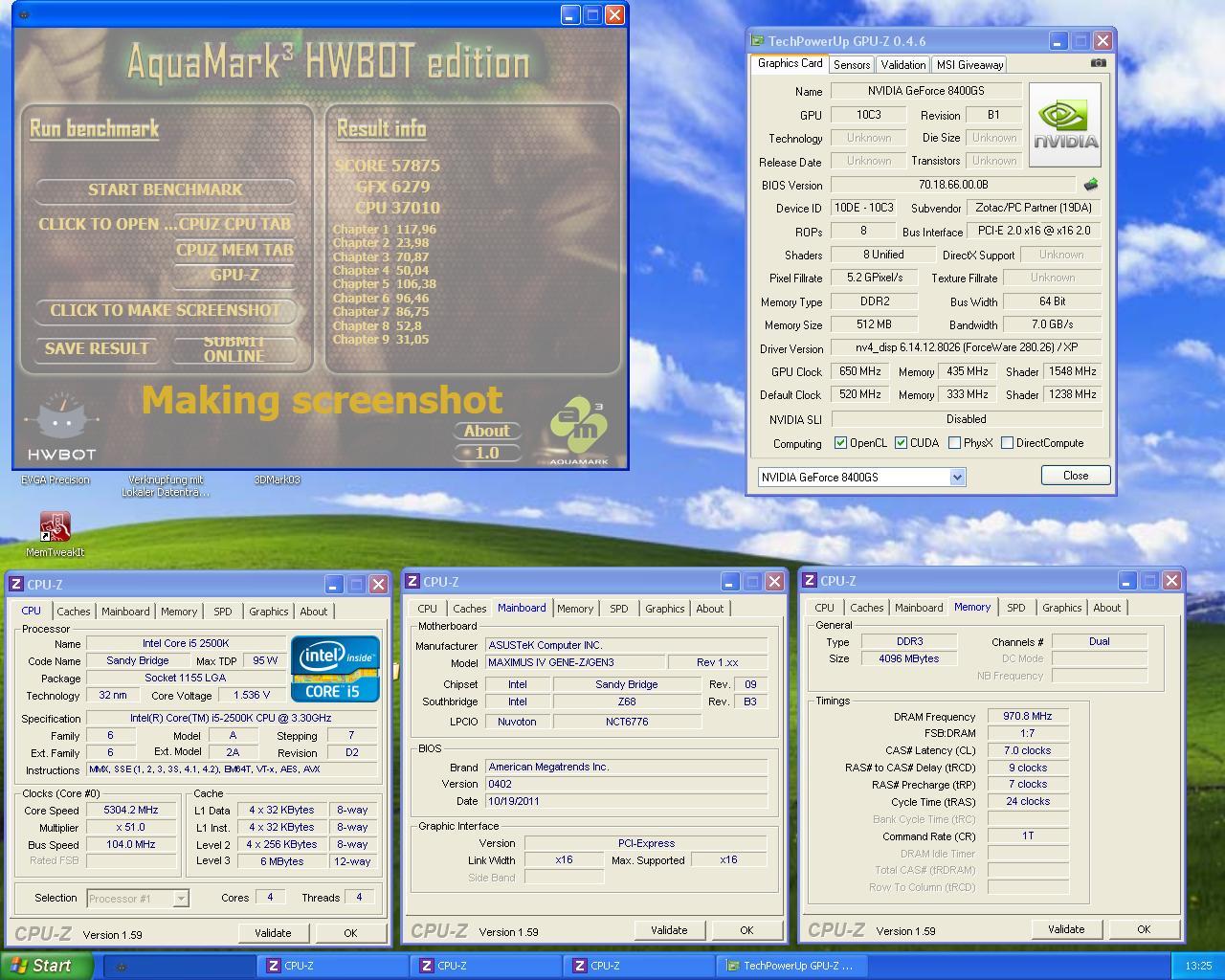
Task: Open the GPU-Z screenshot camera icon
Action: (x=1098, y=63)
